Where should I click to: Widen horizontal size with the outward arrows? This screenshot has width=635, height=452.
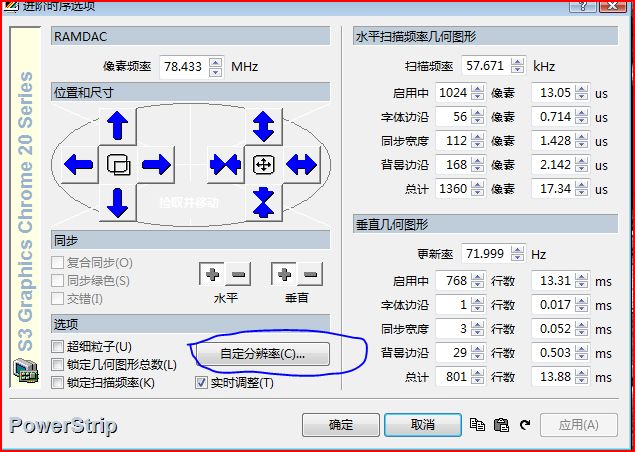pyautogui.click(x=302, y=164)
